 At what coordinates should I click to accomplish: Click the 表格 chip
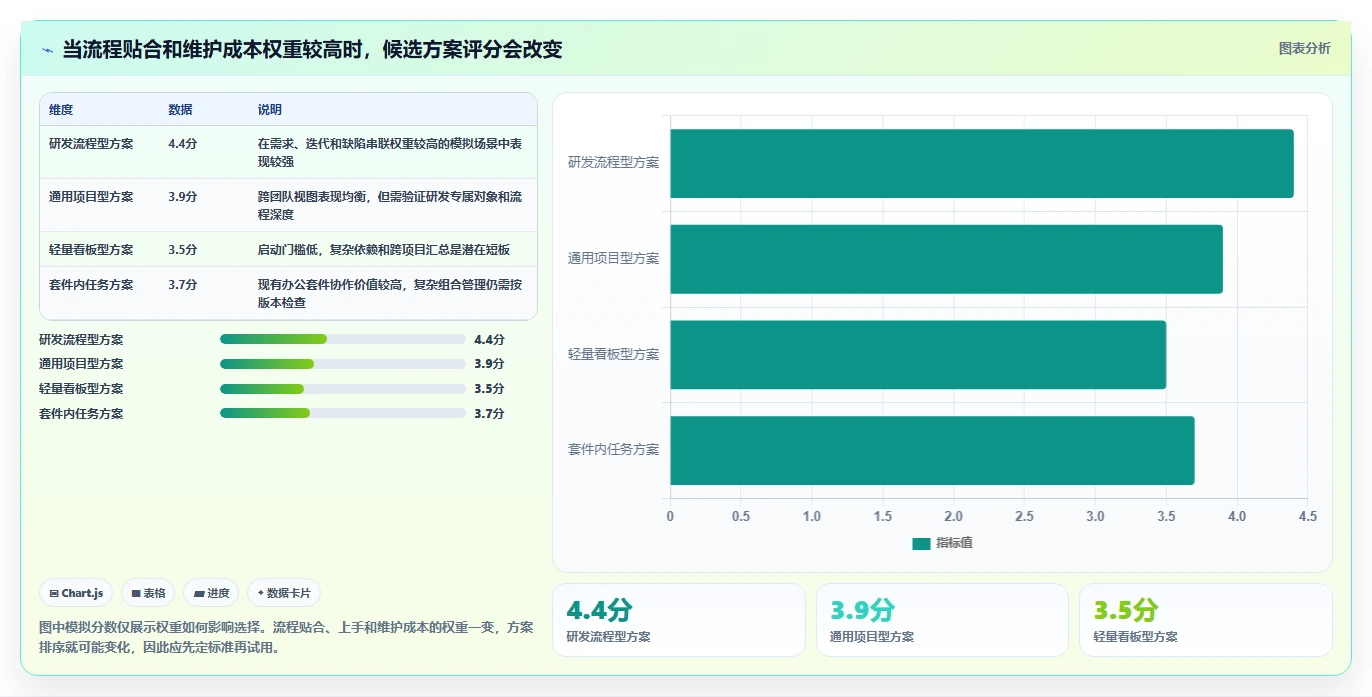coord(148,593)
